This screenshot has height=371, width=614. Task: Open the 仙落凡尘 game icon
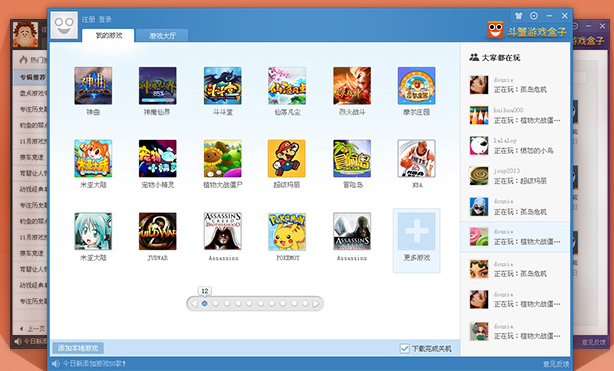pos(287,86)
